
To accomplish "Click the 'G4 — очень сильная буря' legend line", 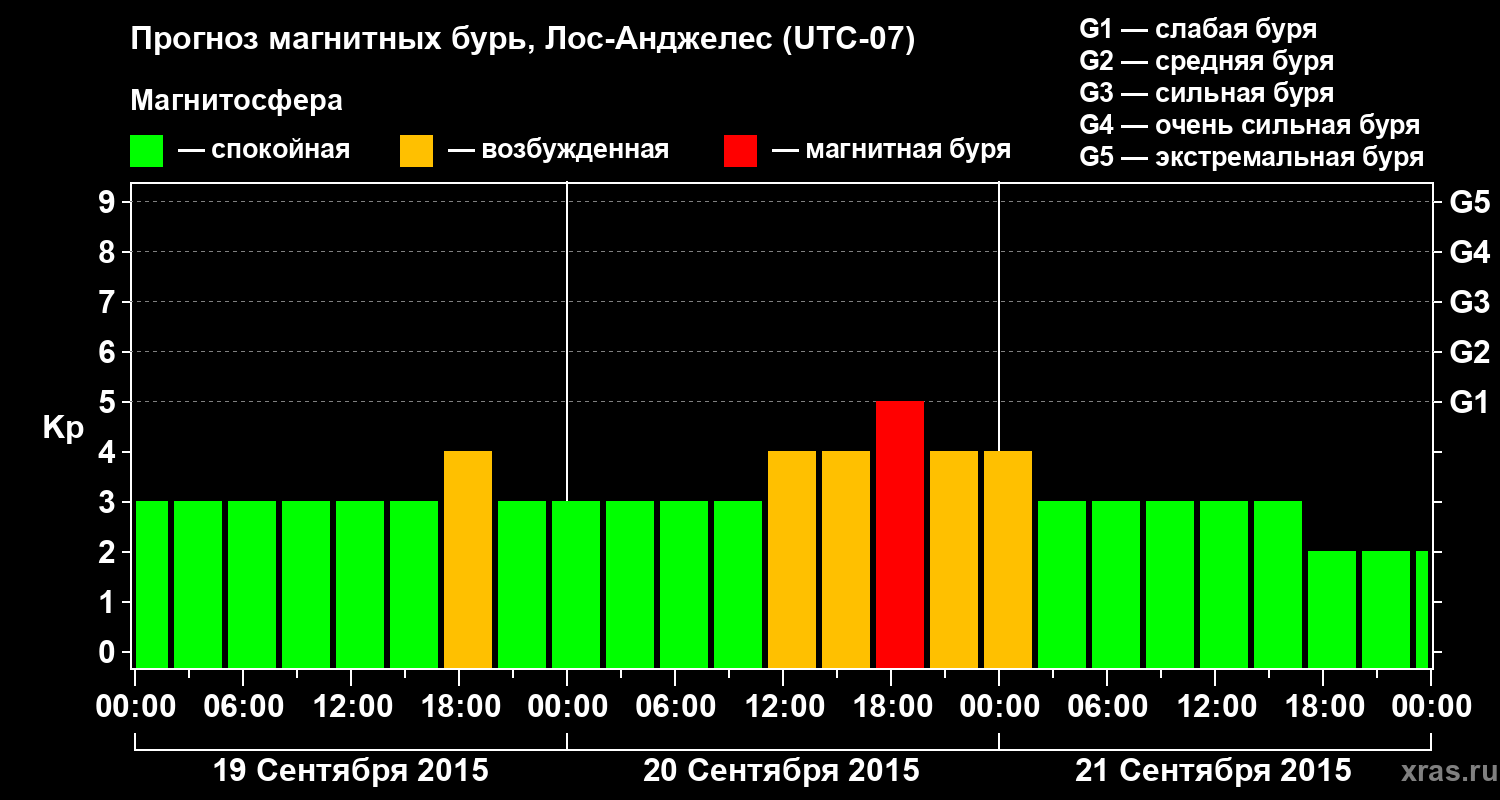I will (1250, 125).
